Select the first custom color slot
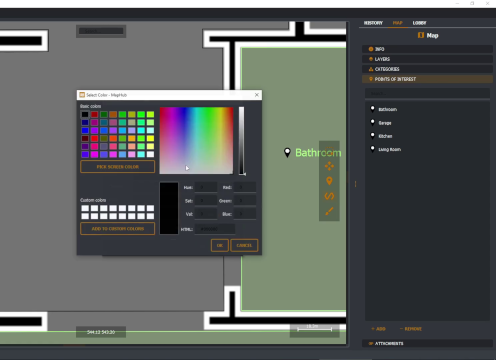Screen dimensions: 496x360 (x=85, y=208)
